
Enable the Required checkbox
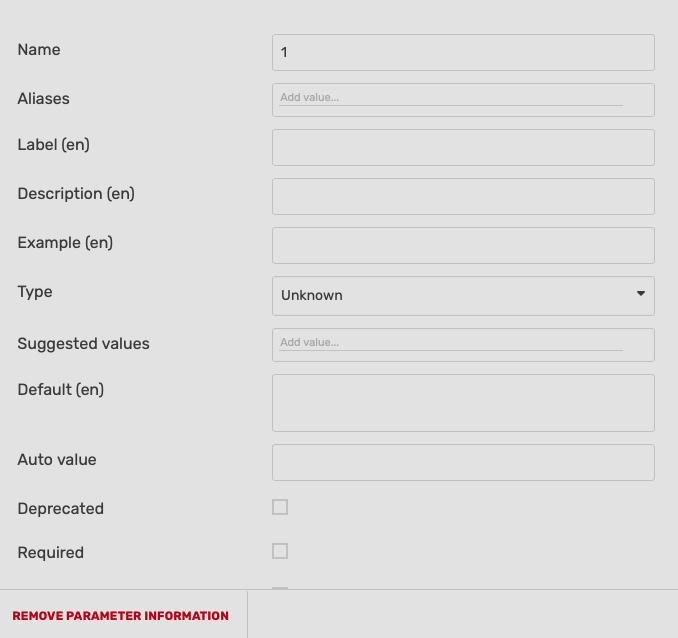coord(280,551)
